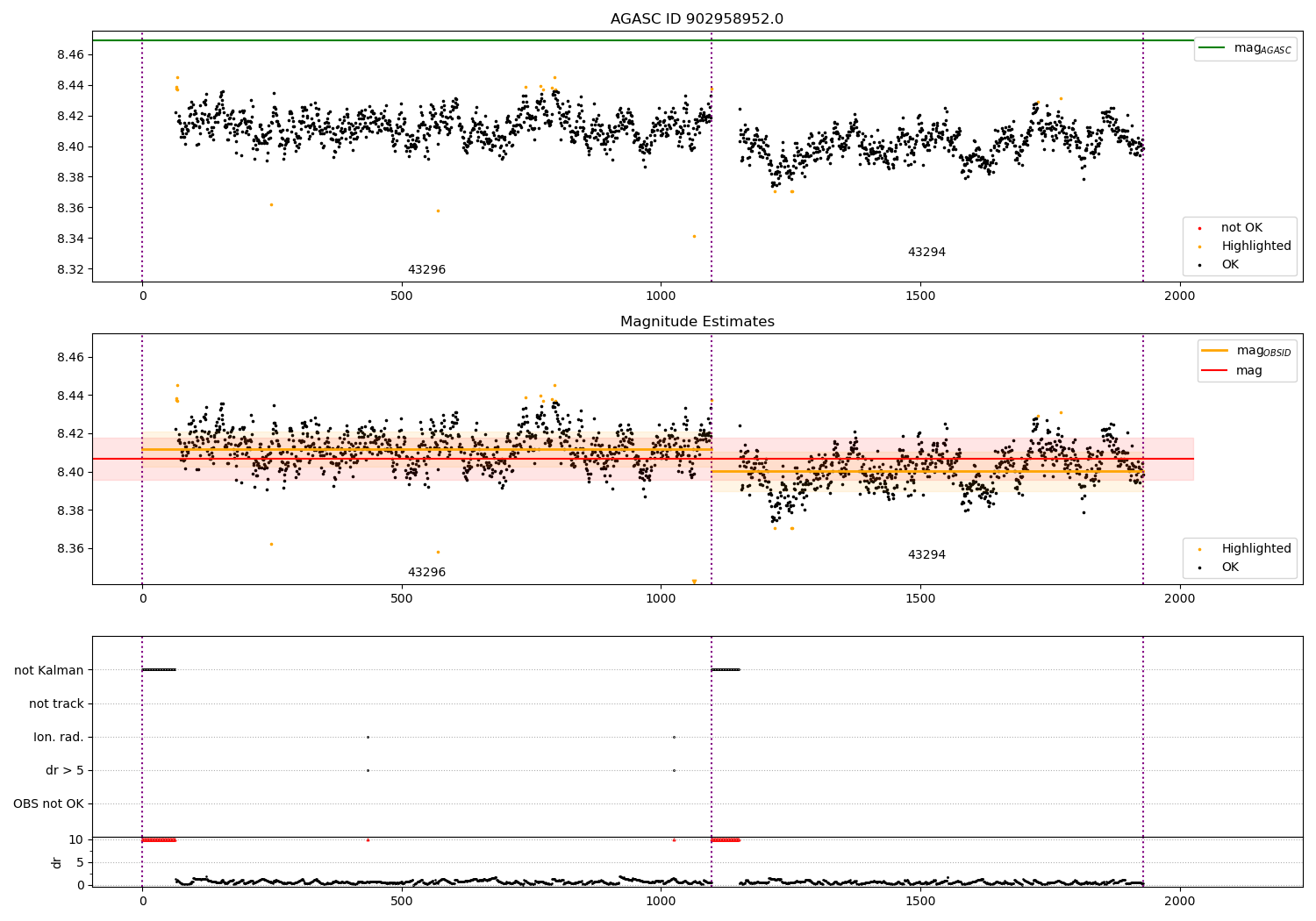Click obsid label 43296 in the top plot

tap(426, 270)
